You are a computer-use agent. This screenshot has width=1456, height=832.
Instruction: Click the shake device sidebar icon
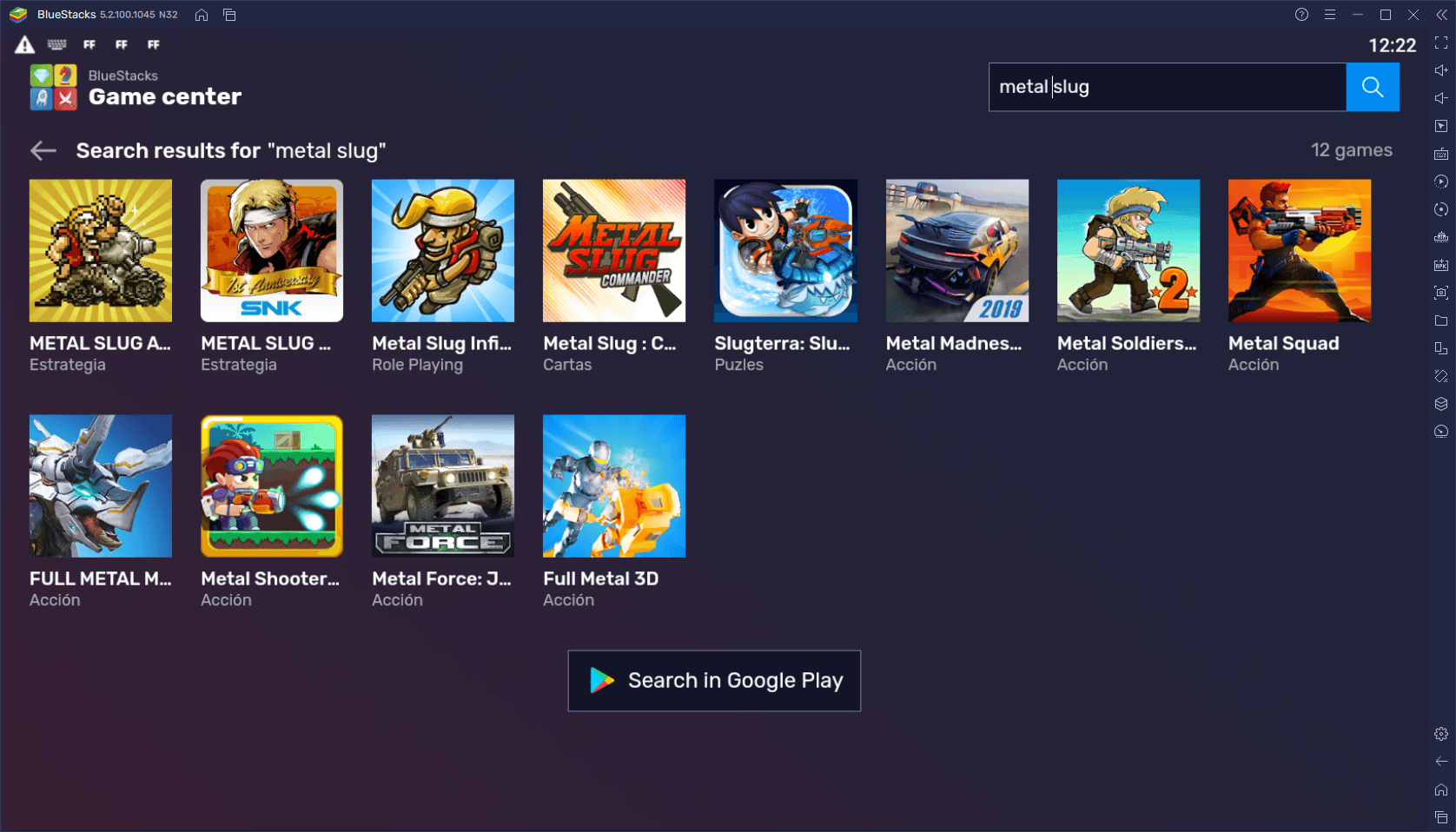(1441, 376)
